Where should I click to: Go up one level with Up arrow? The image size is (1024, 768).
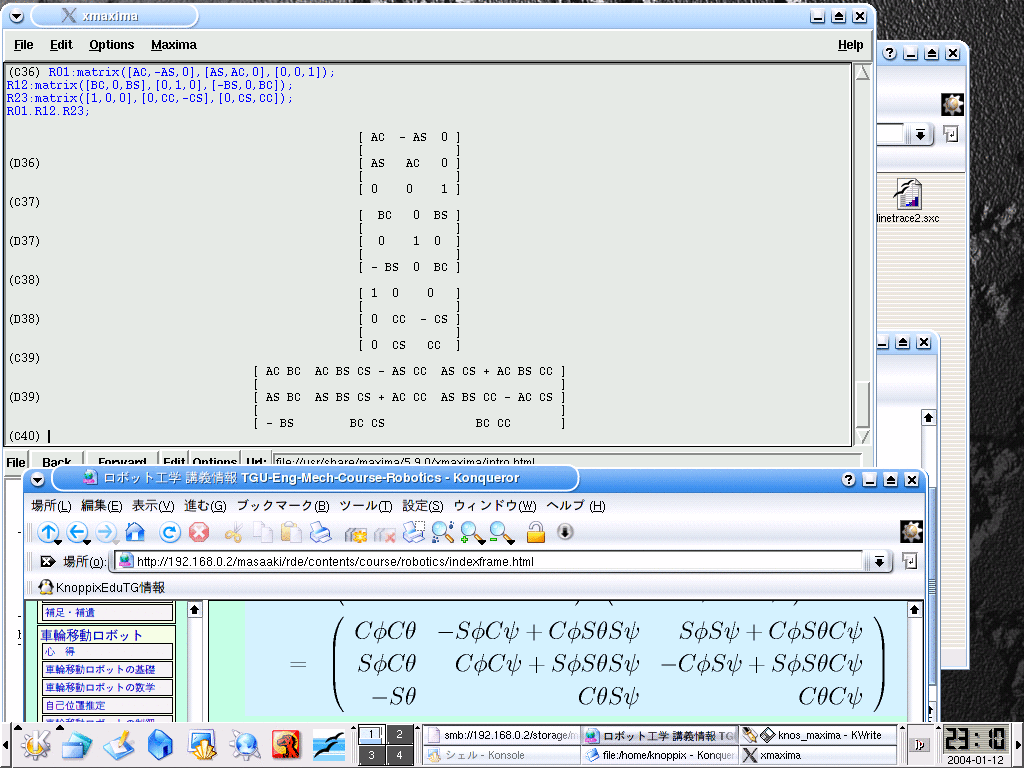pyautogui.click(x=48, y=533)
